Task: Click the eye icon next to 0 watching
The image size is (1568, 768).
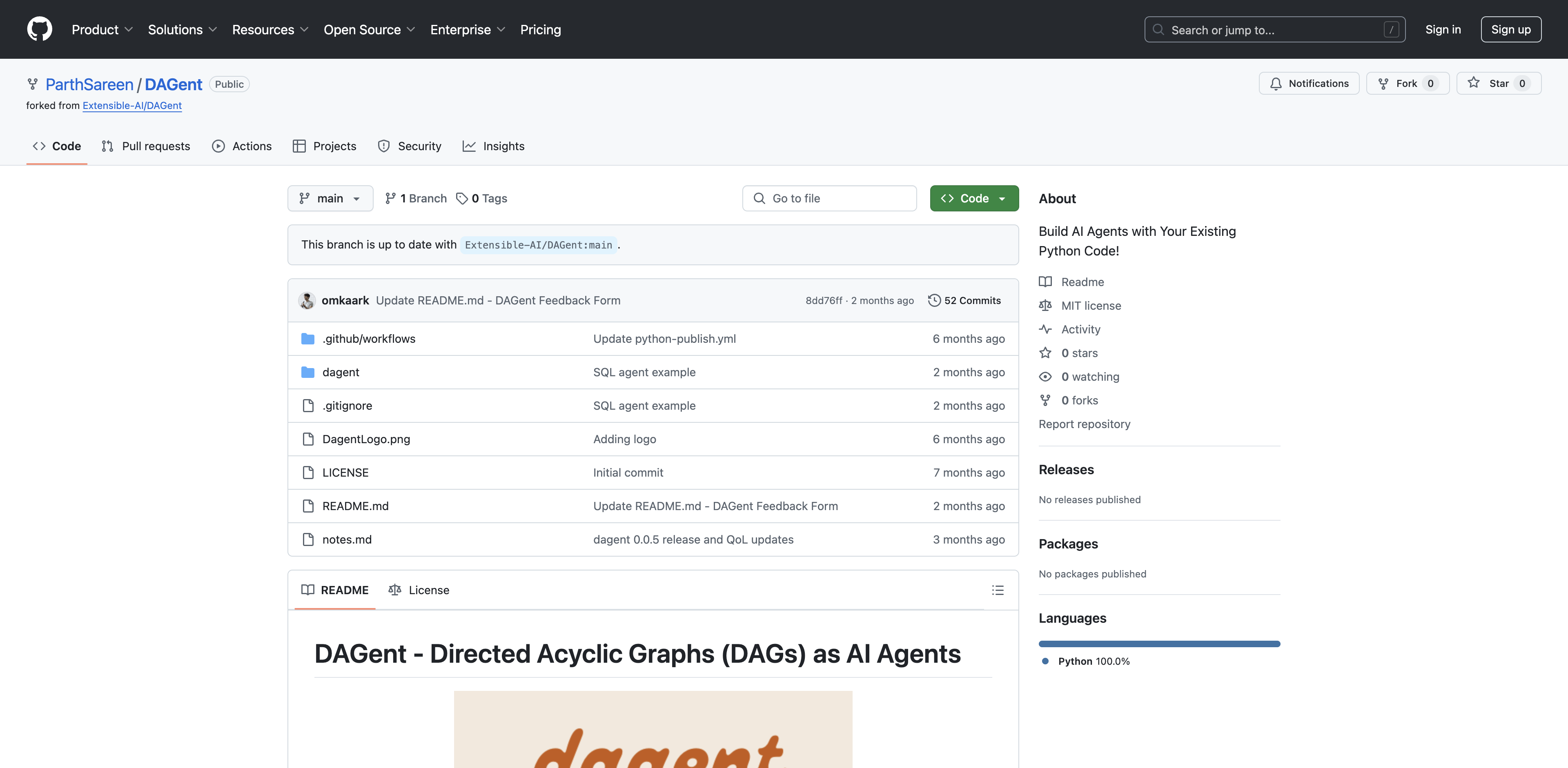Action: pyautogui.click(x=1045, y=376)
